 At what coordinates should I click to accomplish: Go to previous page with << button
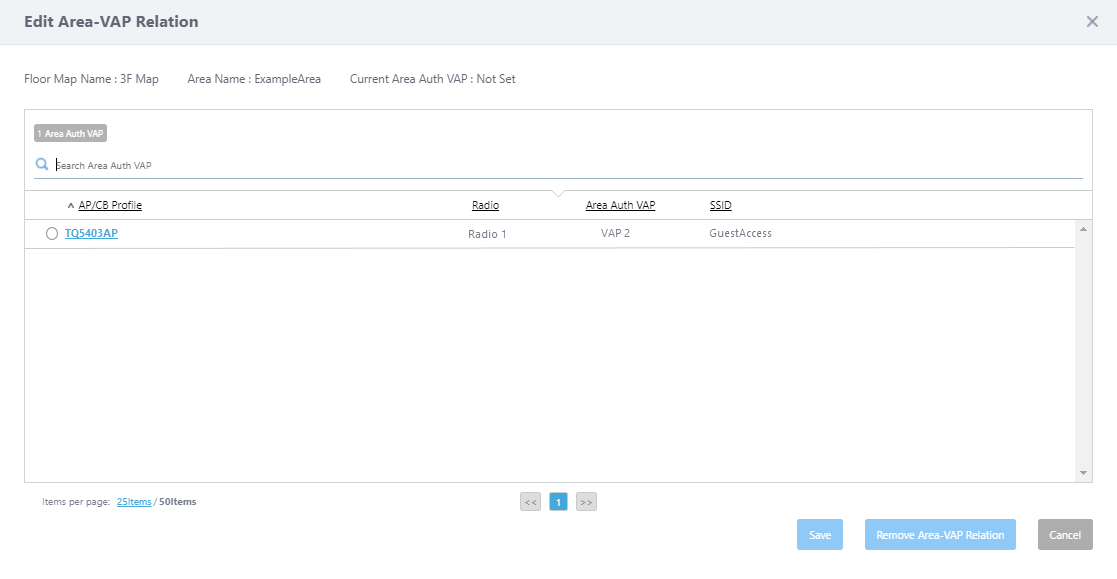click(x=530, y=502)
